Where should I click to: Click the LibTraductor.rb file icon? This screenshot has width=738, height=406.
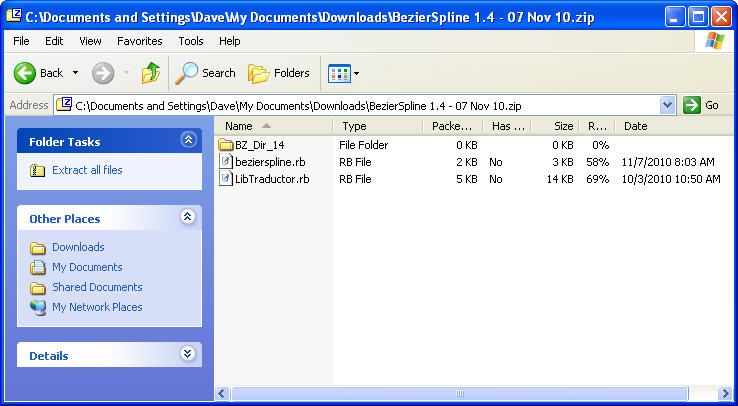coord(226,179)
